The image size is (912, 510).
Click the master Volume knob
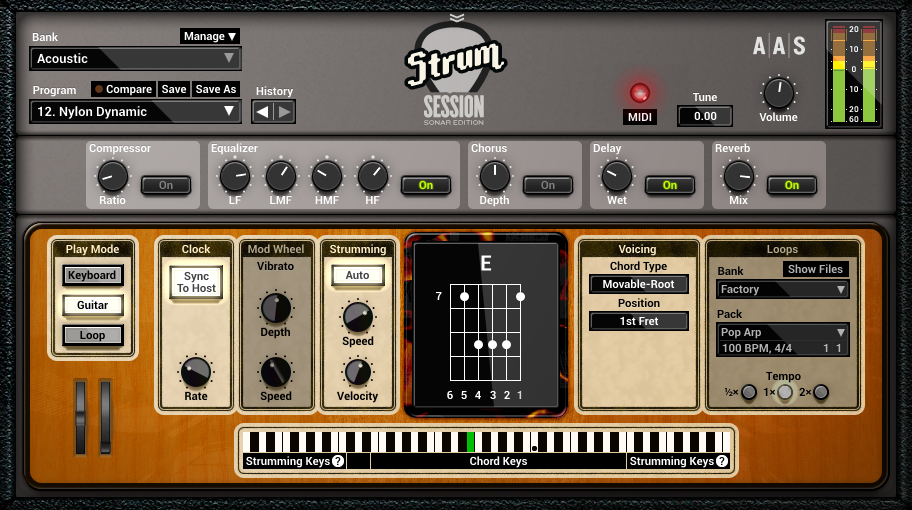point(778,93)
